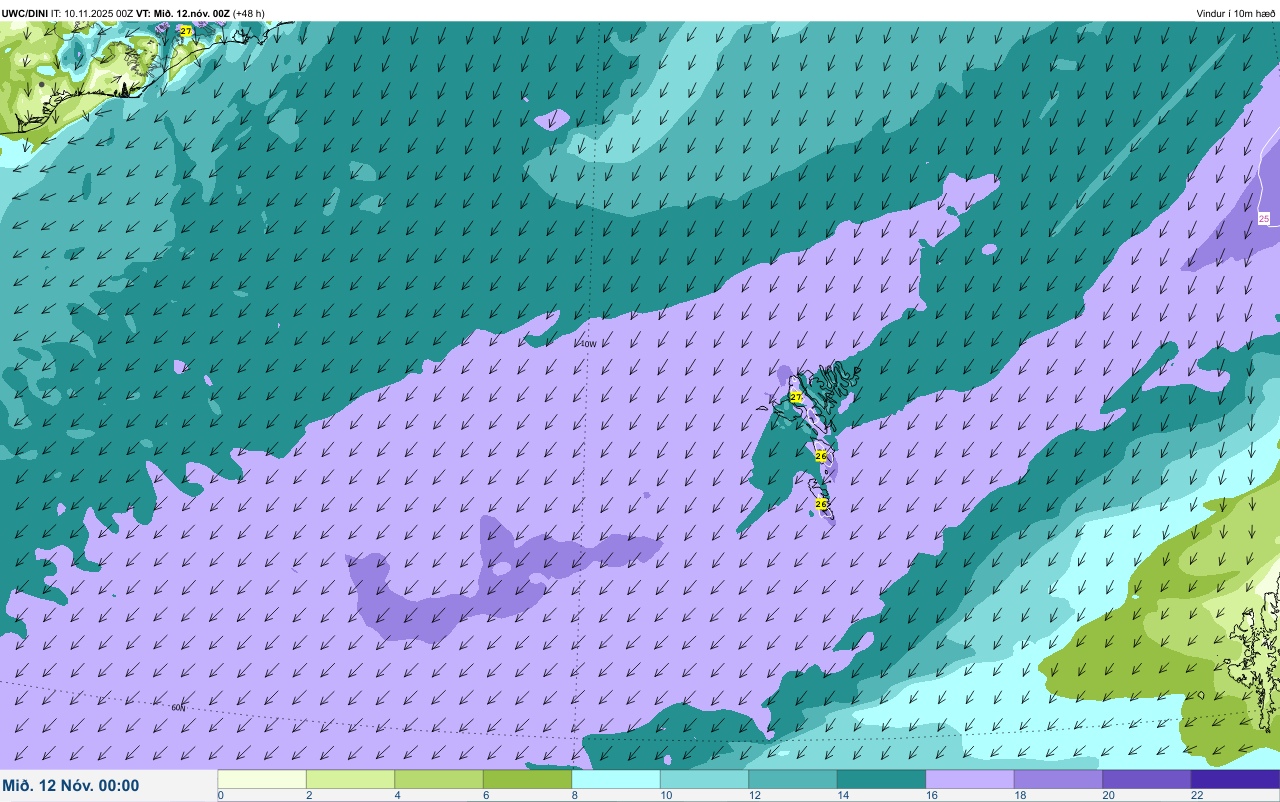
Task: Select the teal 12–14 legend swatch
Action: pyautogui.click(x=793, y=779)
